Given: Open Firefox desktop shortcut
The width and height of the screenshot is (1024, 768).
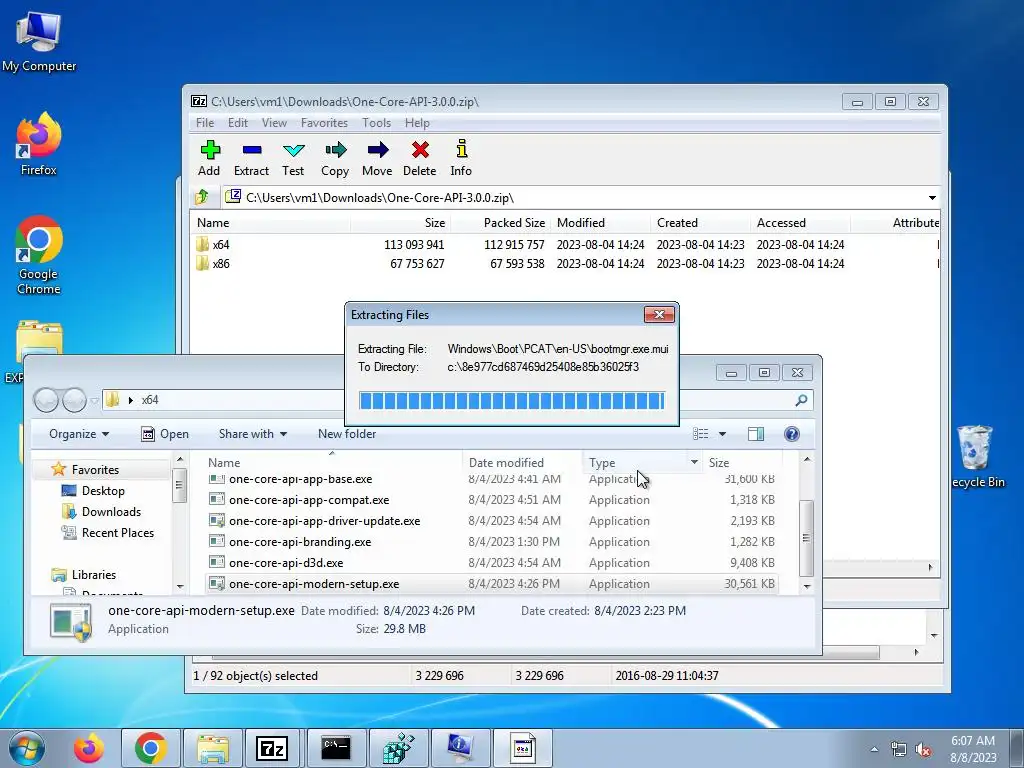Looking at the screenshot, I should tap(39, 144).
